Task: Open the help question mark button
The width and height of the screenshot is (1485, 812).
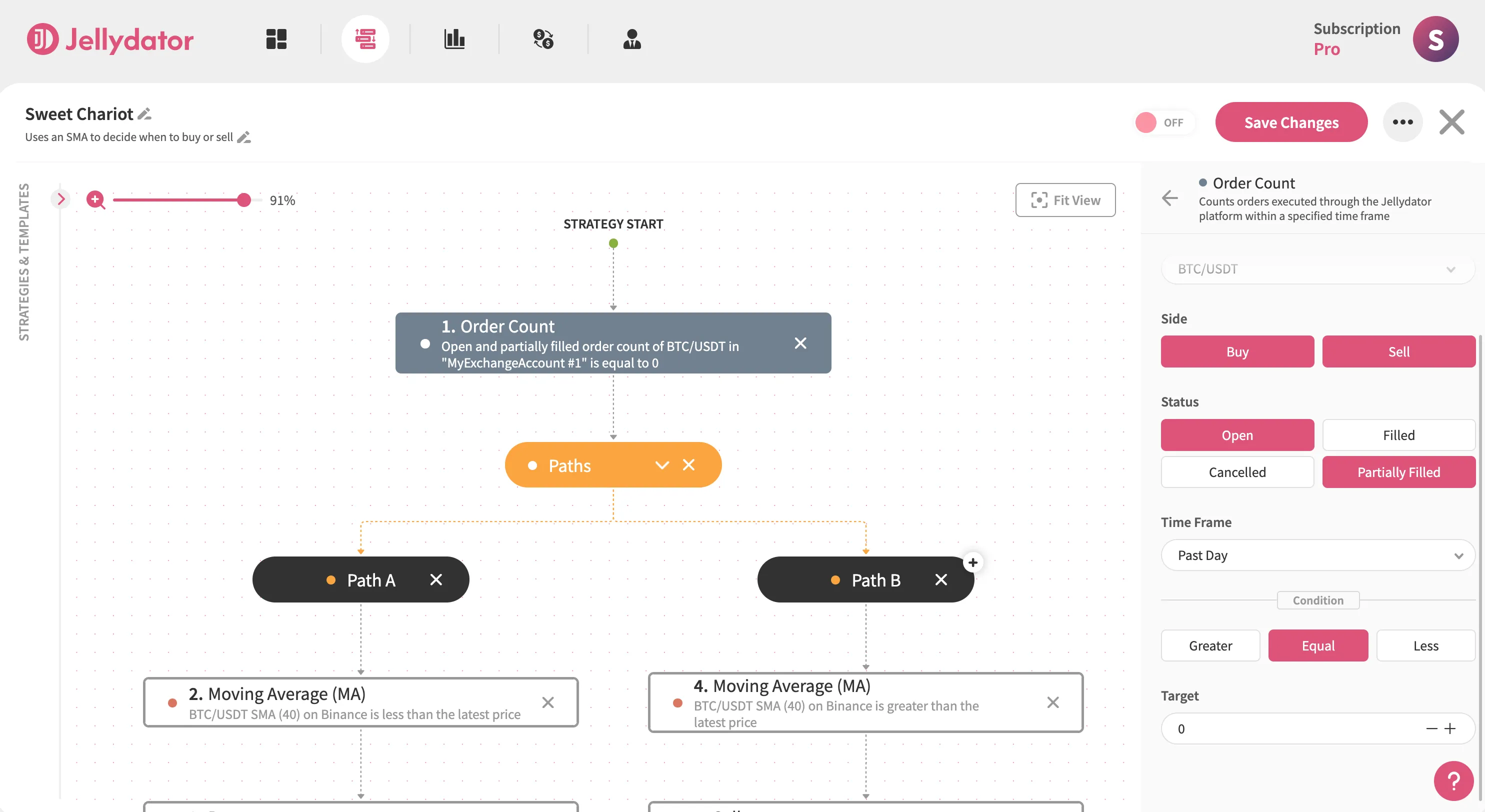Action: tap(1452, 781)
